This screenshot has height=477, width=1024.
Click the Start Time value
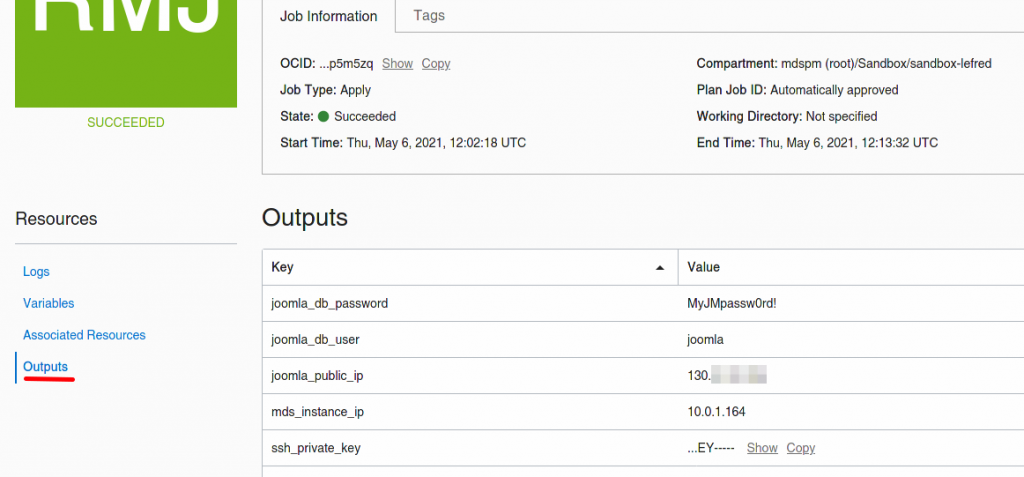pyautogui.click(x=436, y=142)
